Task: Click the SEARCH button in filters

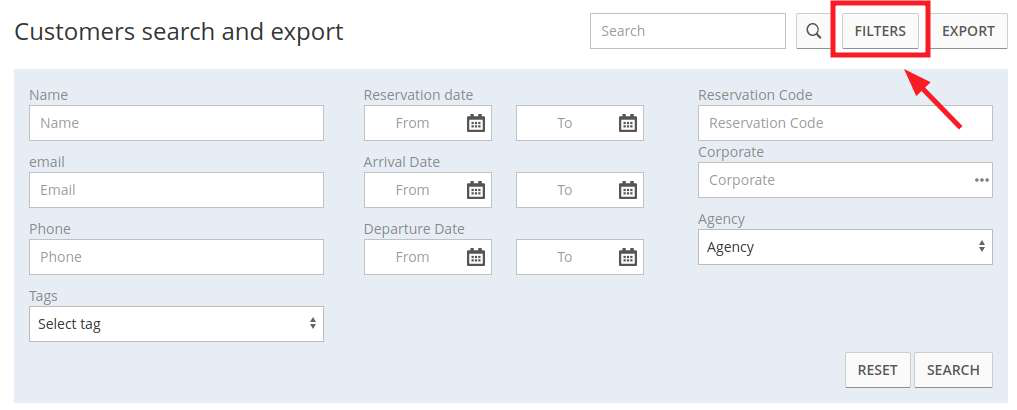Action: 953,370
